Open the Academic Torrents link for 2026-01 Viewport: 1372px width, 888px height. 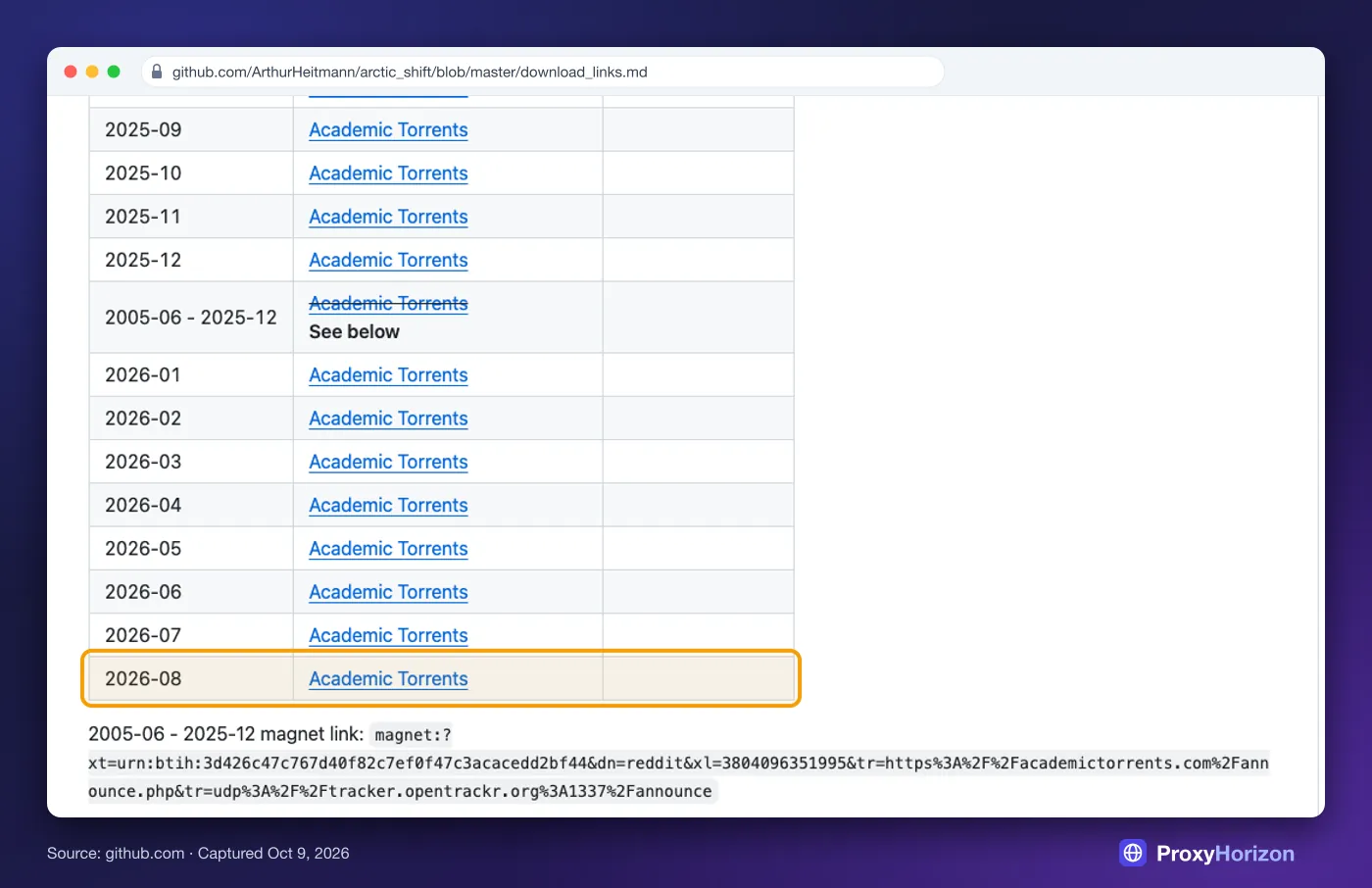pos(388,374)
